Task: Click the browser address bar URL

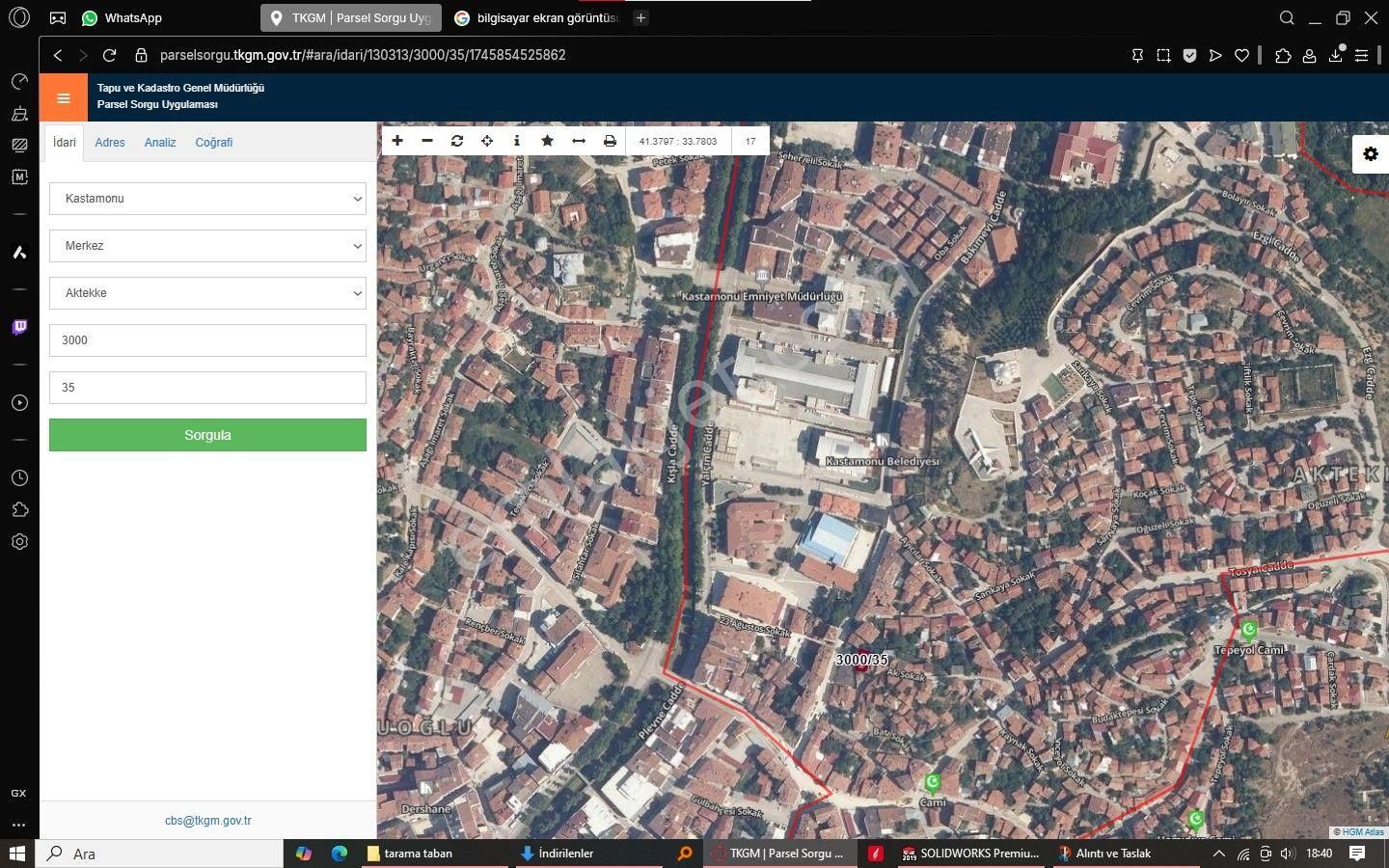Action: click(363, 56)
